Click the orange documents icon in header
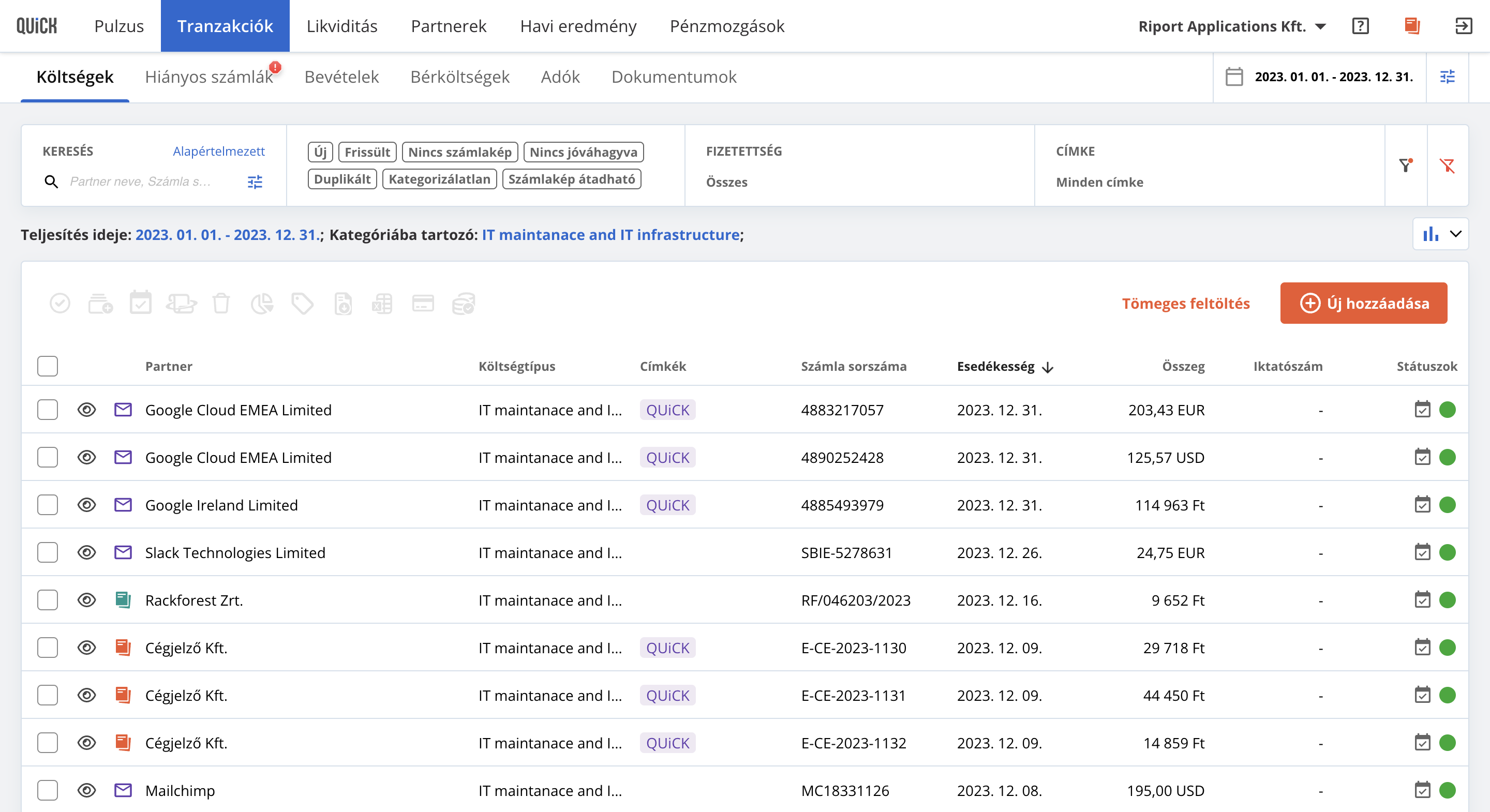1490x812 pixels. point(1412,26)
